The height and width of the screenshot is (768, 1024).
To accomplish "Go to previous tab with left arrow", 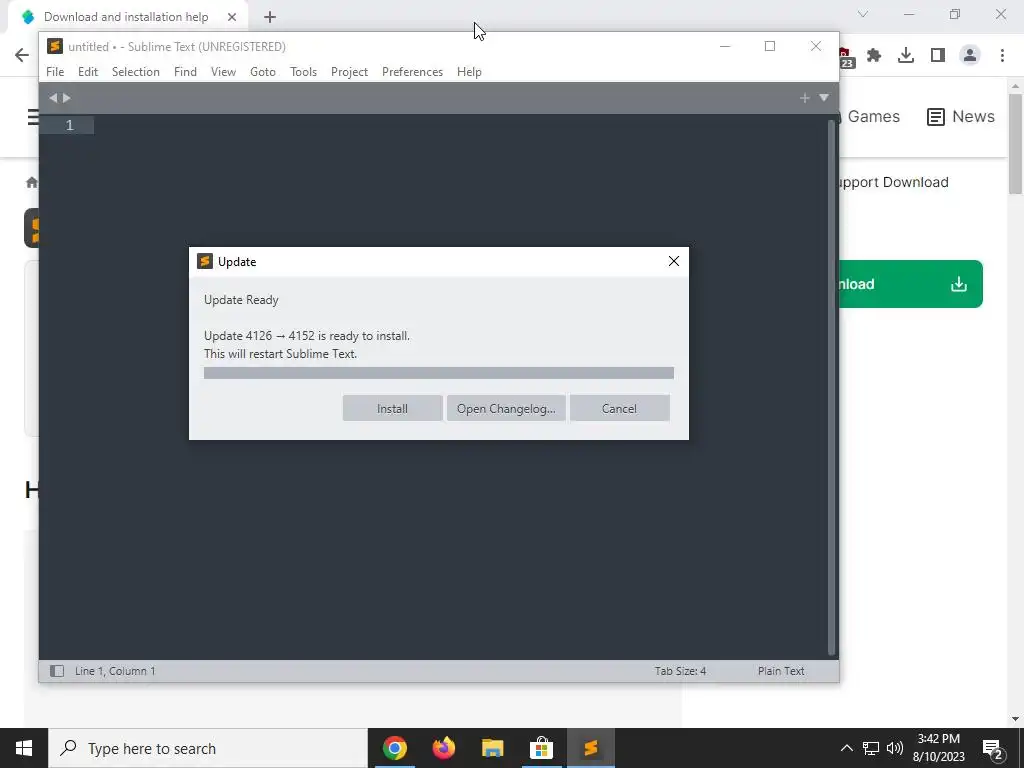I will 53,98.
